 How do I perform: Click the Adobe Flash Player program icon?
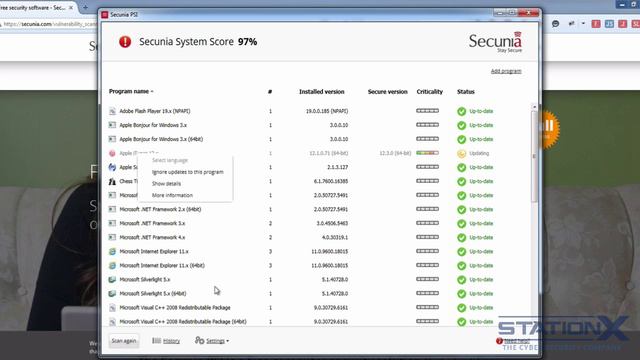coord(112,111)
